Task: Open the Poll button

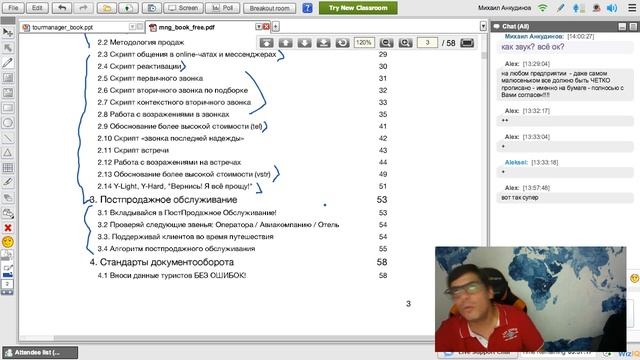Action: point(222,8)
